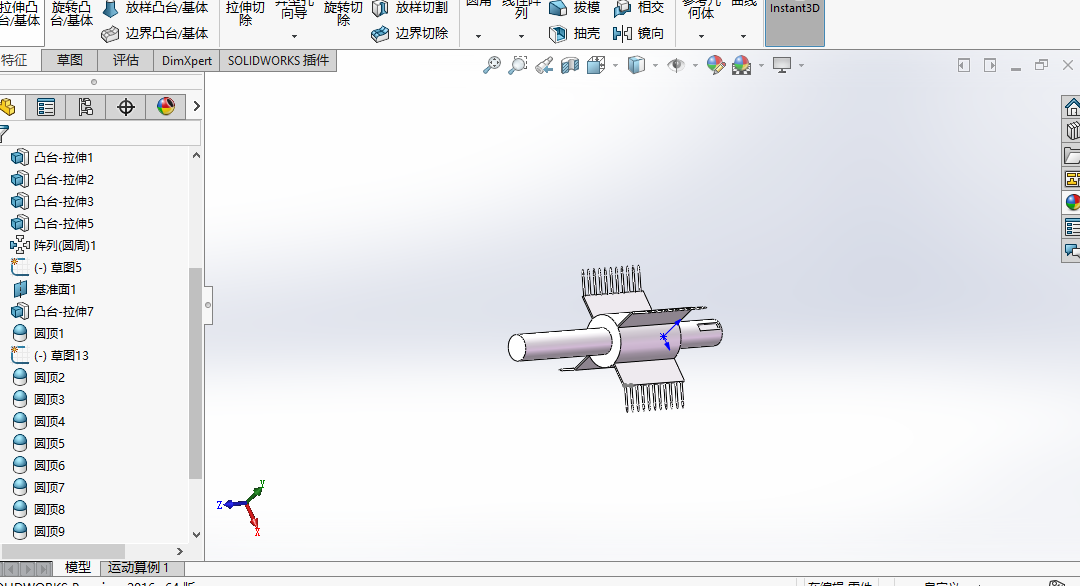This screenshot has height=586, width=1080.
Task: Click the feature tree scroll-up arrow
Action: click(x=196, y=156)
